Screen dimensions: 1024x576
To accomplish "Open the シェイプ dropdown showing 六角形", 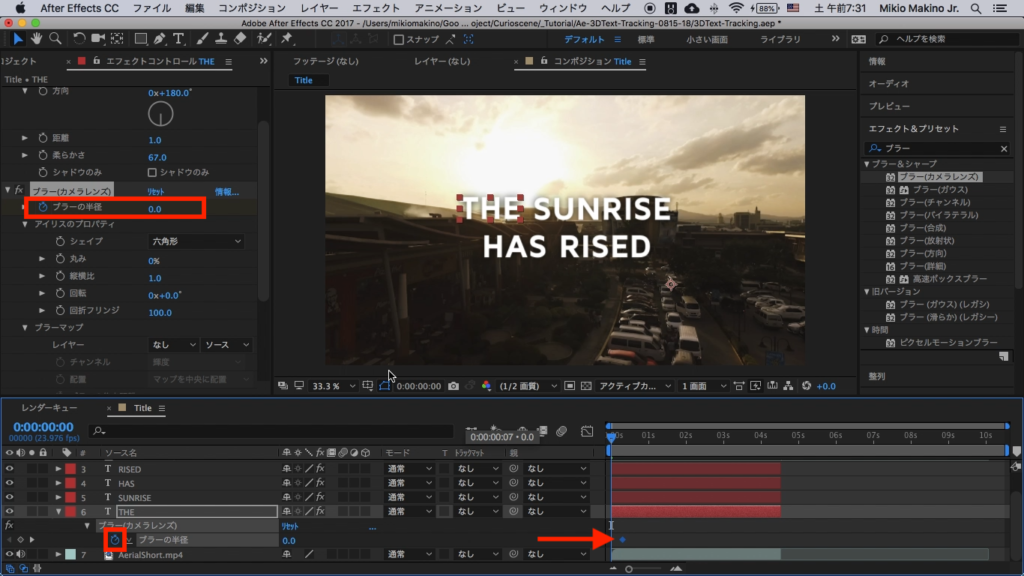I will (x=196, y=242).
